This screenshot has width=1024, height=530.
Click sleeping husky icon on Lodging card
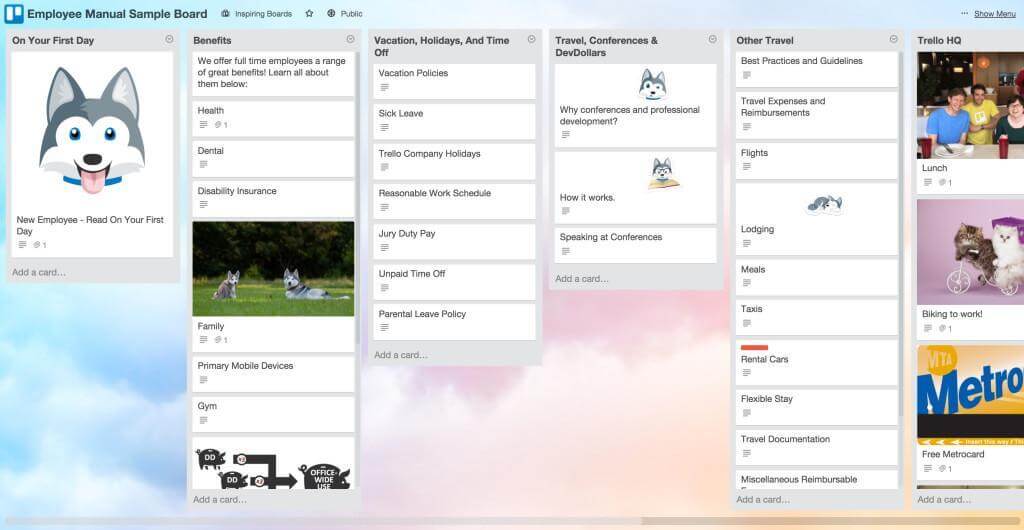pyautogui.click(x=824, y=205)
